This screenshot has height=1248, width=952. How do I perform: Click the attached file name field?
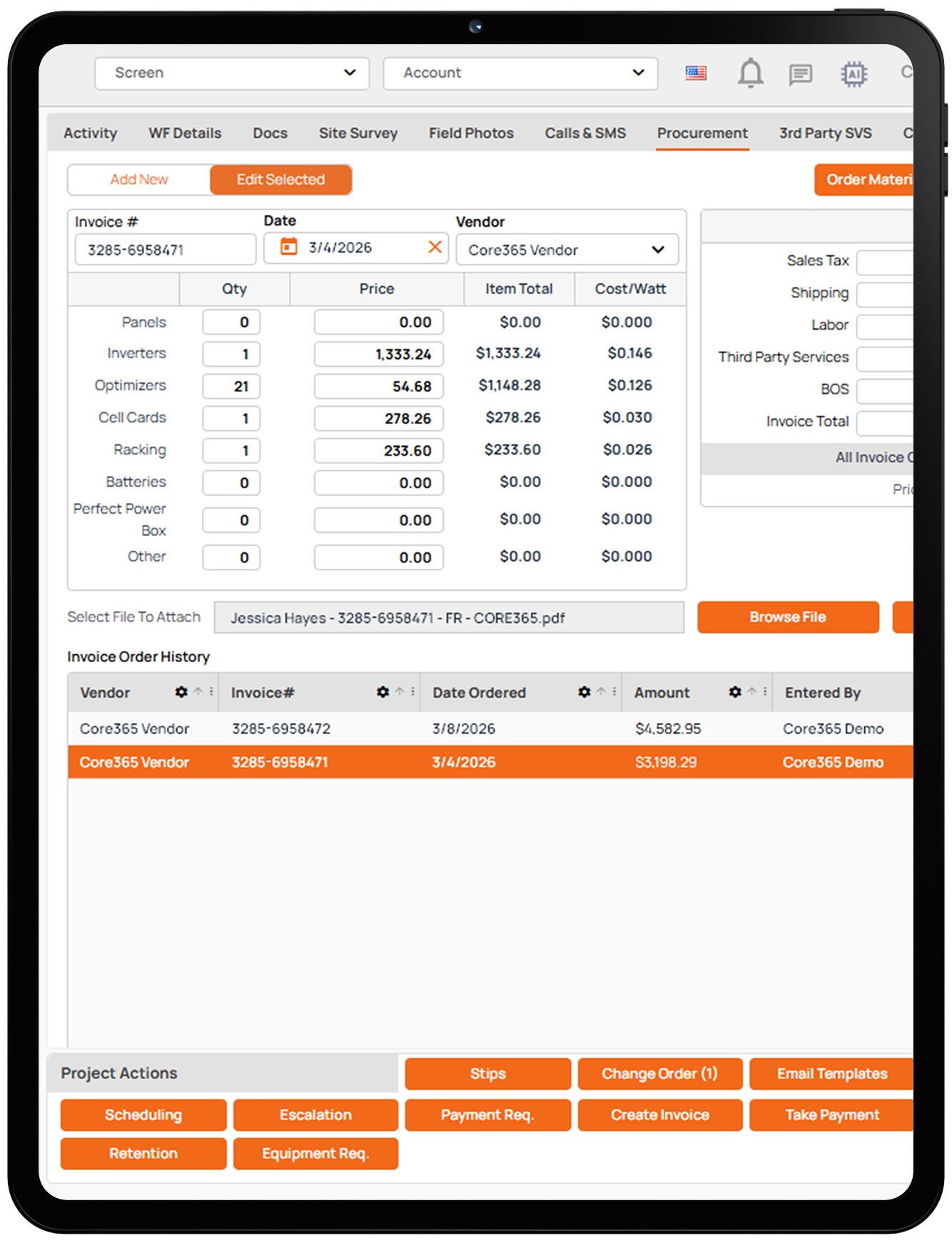point(449,617)
